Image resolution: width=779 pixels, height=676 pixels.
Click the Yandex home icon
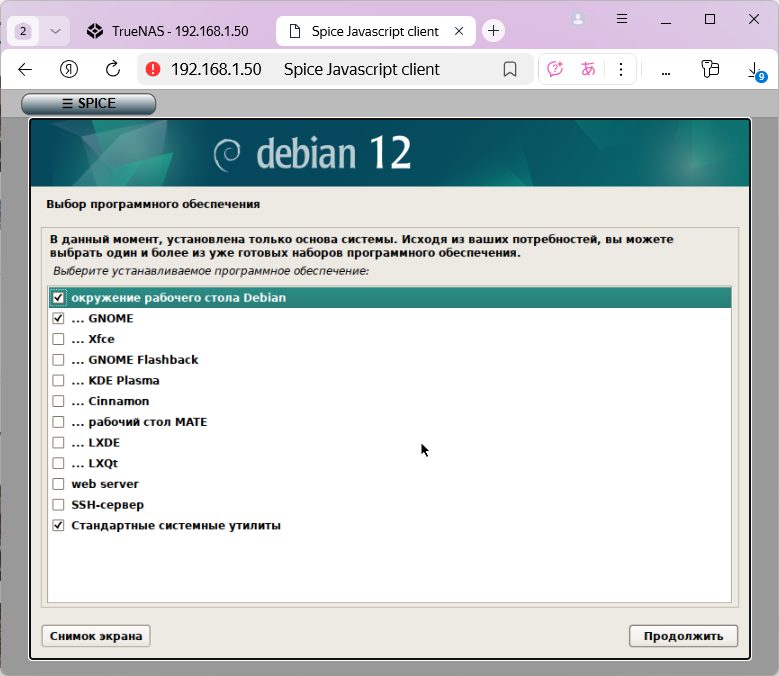[x=69, y=69]
